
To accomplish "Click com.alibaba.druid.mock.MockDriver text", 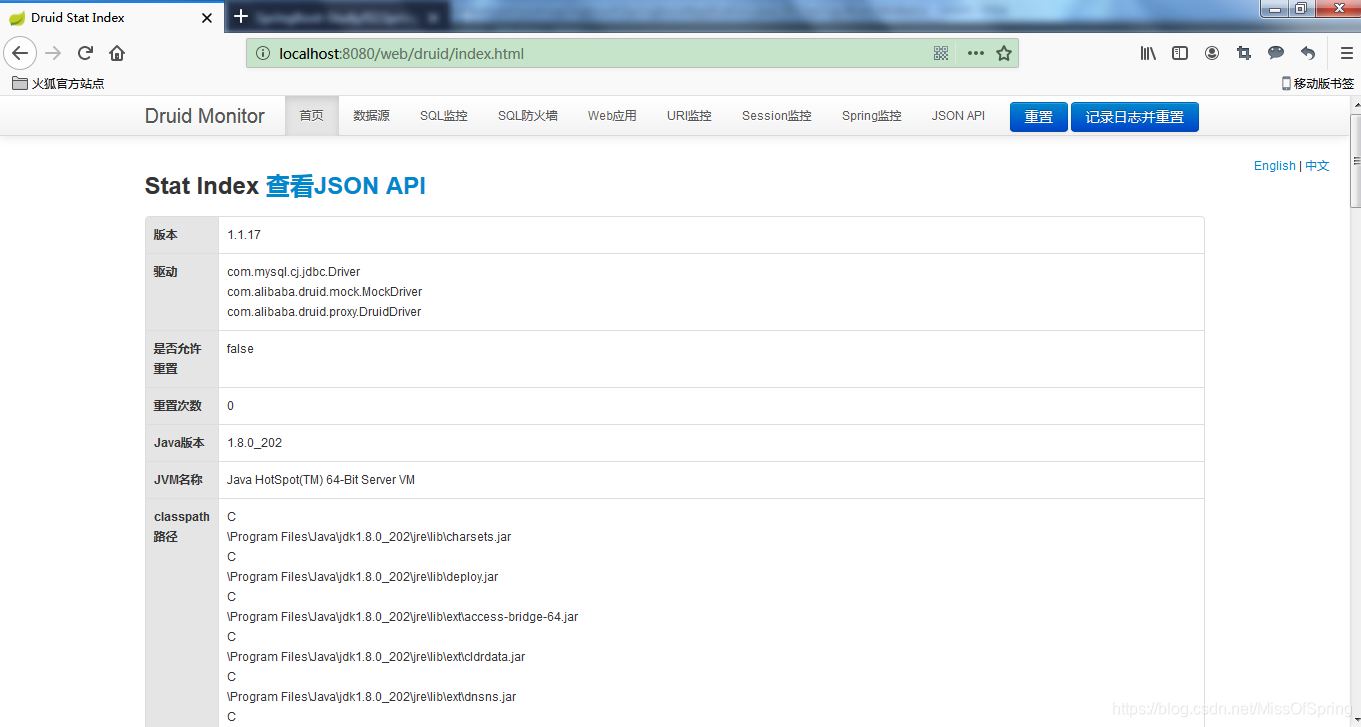I will tap(325, 292).
